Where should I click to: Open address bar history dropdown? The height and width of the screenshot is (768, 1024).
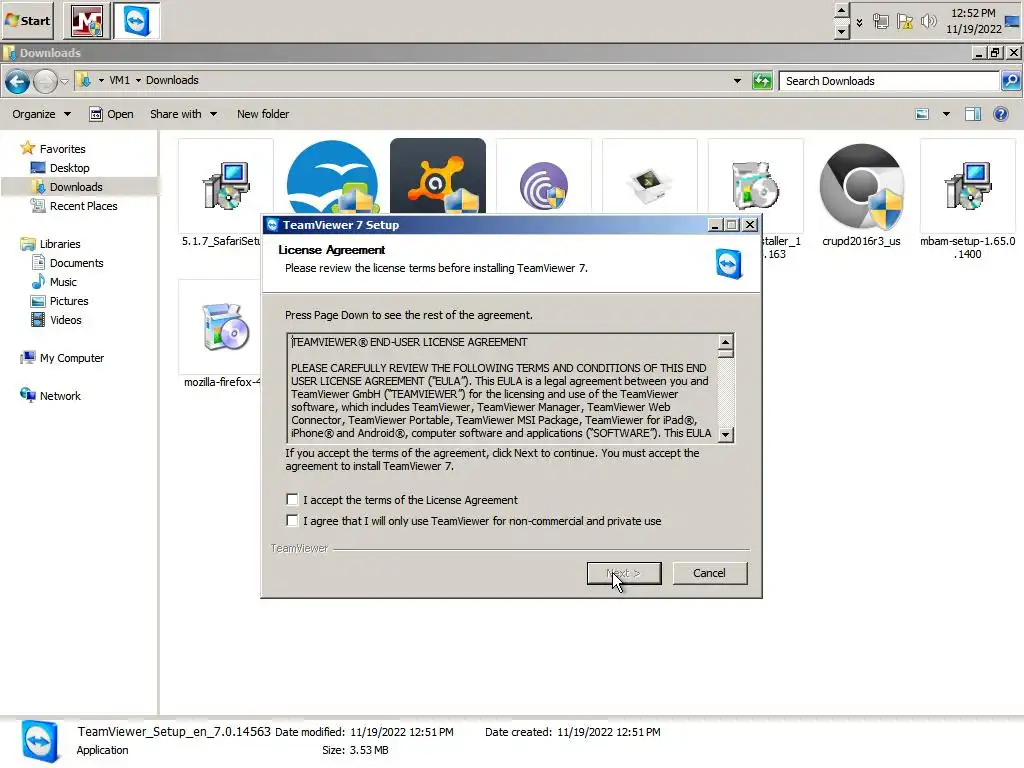(737, 81)
